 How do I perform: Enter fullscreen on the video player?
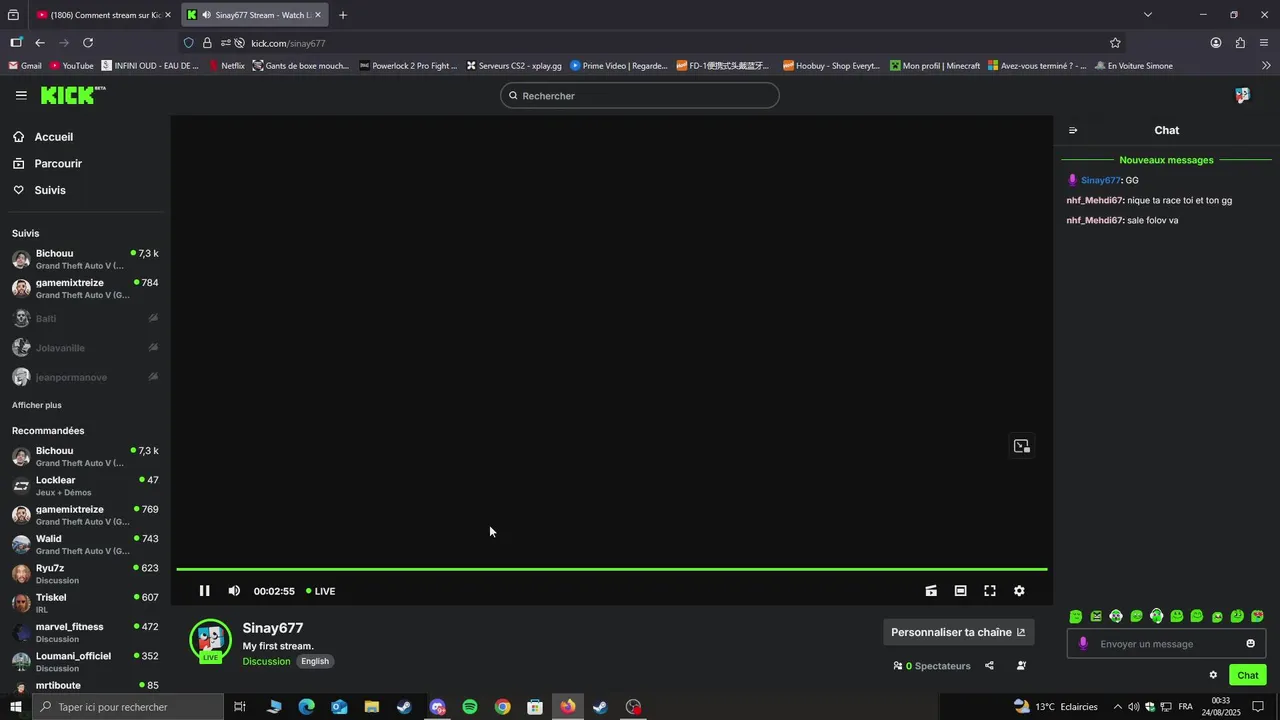click(990, 591)
